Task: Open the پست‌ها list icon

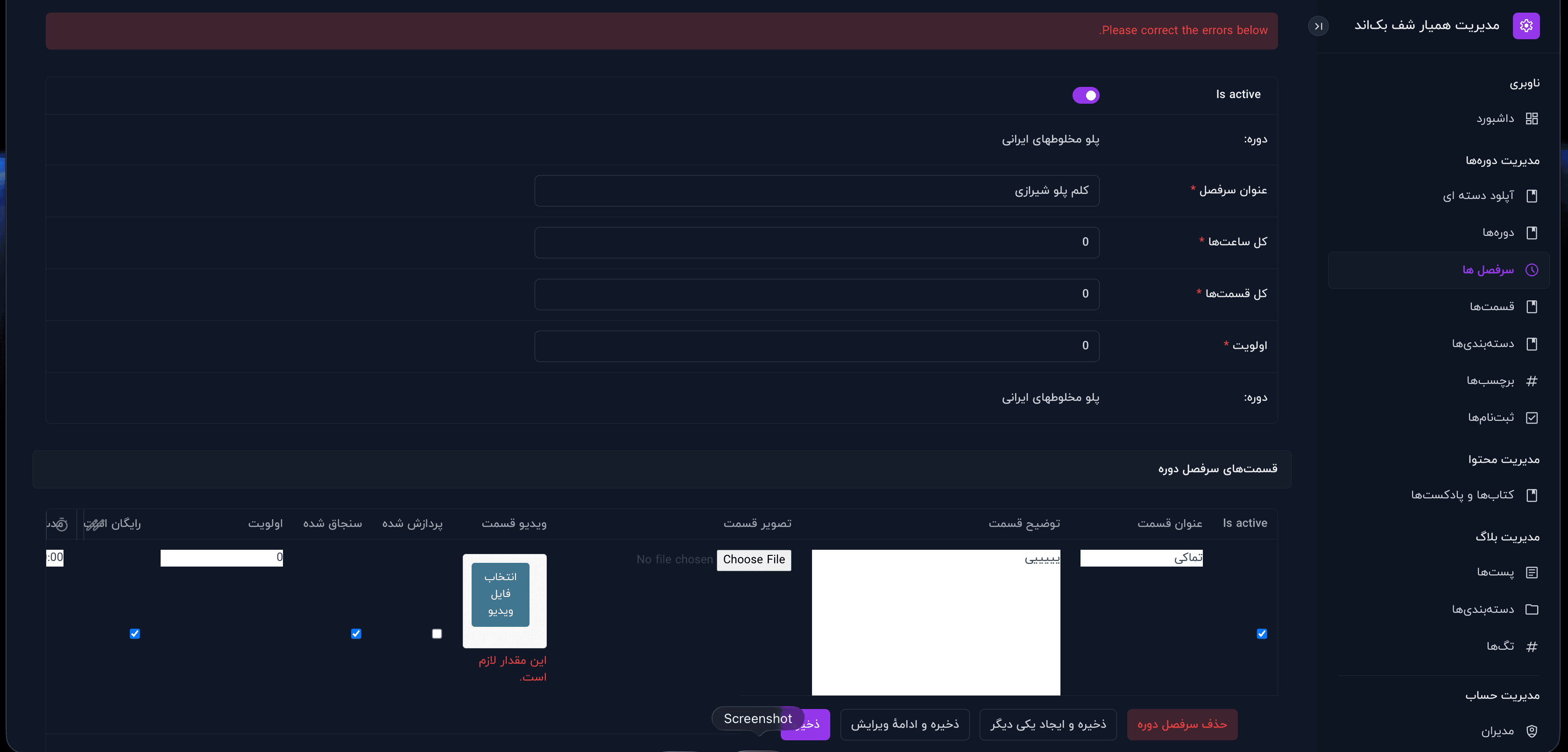Action: coord(1532,572)
